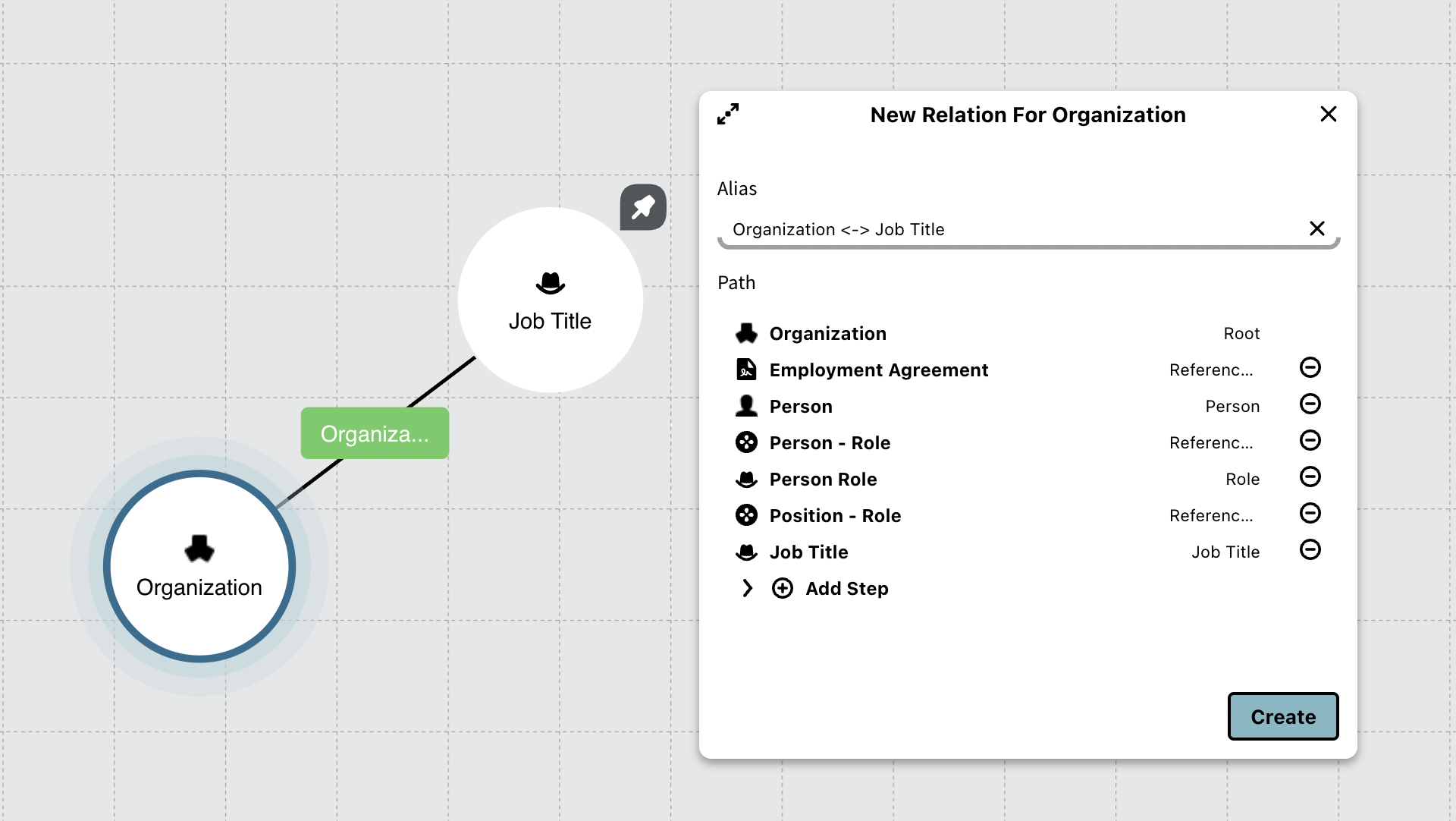Click the Alias input field
Viewport: 1456px width, 821px height.
pyautogui.click(x=1009, y=230)
